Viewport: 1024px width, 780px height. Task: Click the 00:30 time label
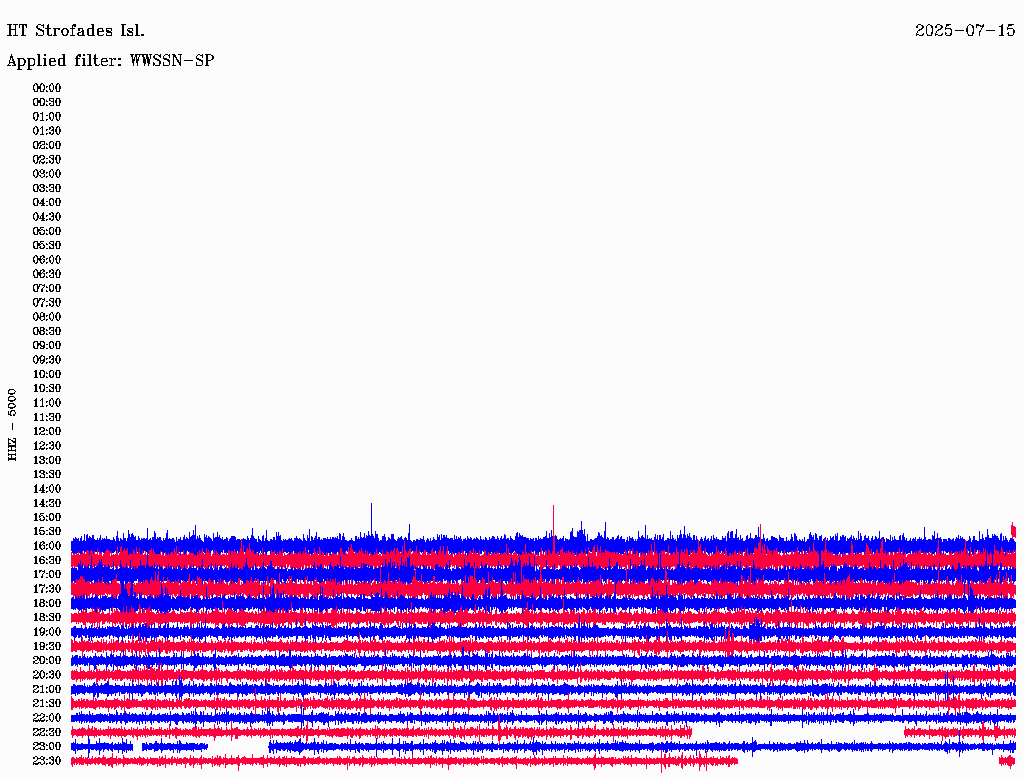pos(47,103)
